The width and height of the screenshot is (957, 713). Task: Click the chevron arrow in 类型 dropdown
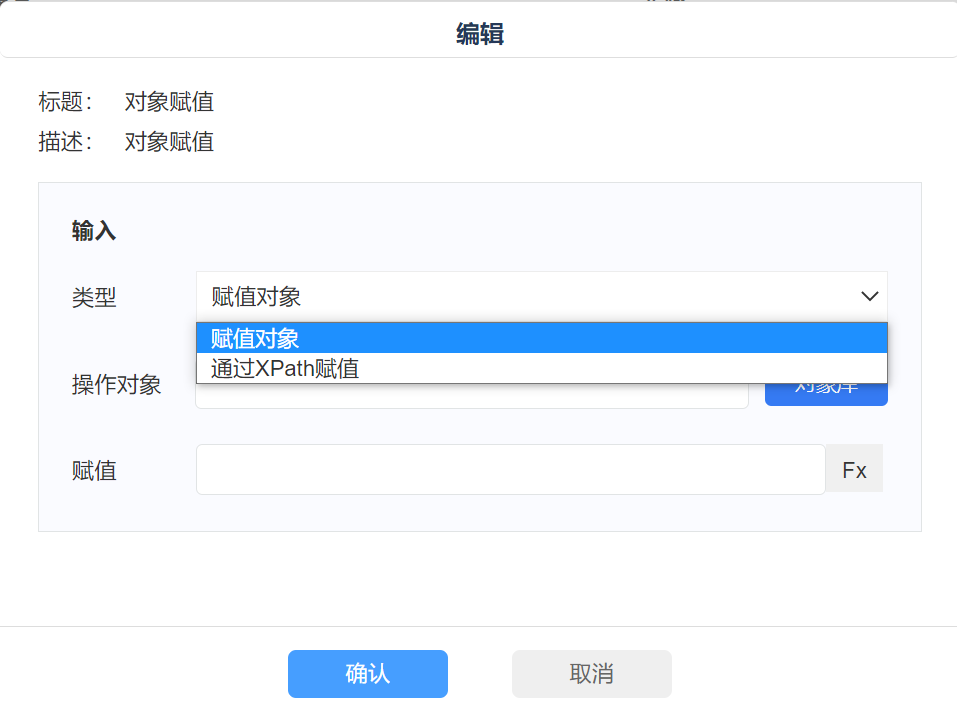pyautogui.click(x=869, y=296)
